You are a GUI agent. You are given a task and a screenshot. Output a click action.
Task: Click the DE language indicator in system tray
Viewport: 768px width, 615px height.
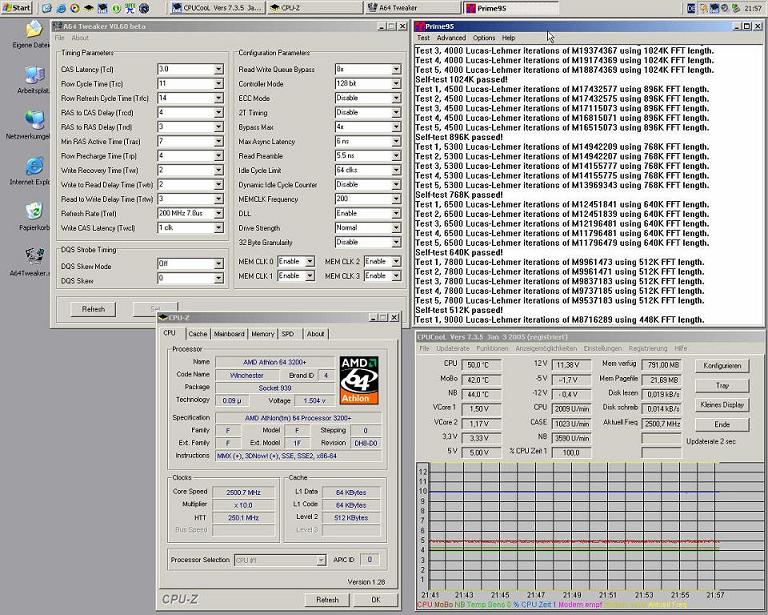pos(691,8)
